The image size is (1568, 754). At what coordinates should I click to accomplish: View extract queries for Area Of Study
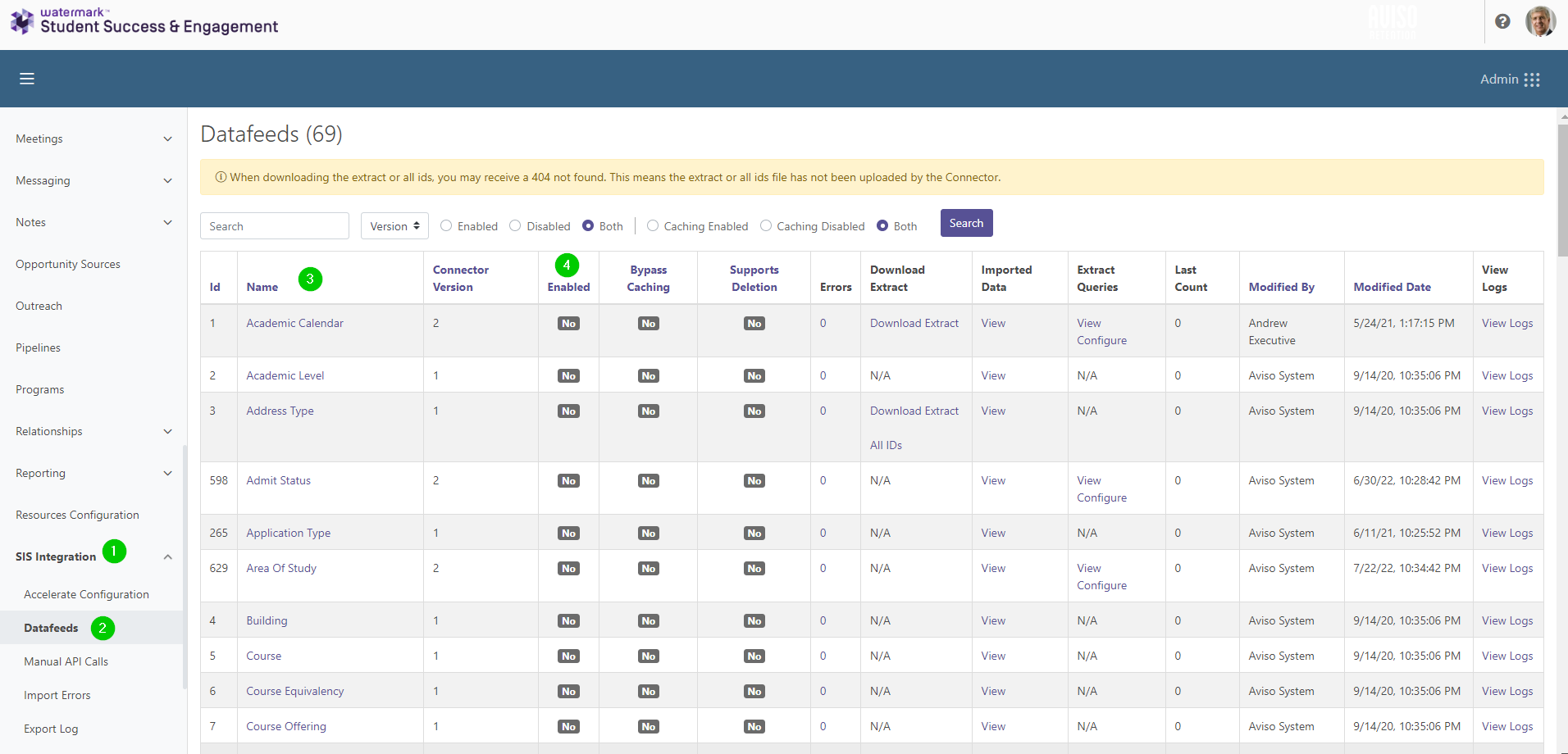pyautogui.click(x=1089, y=568)
